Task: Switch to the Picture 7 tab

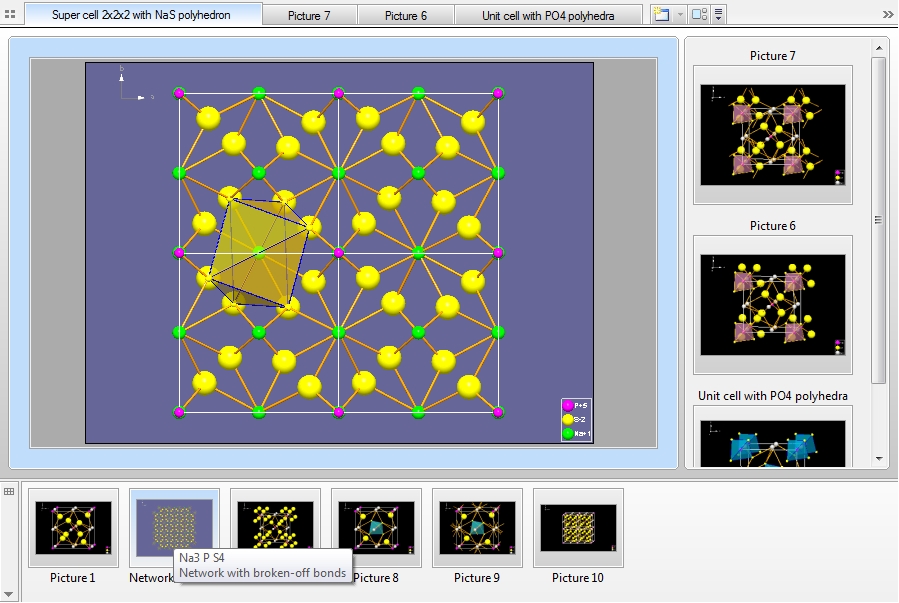Action: click(309, 15)
